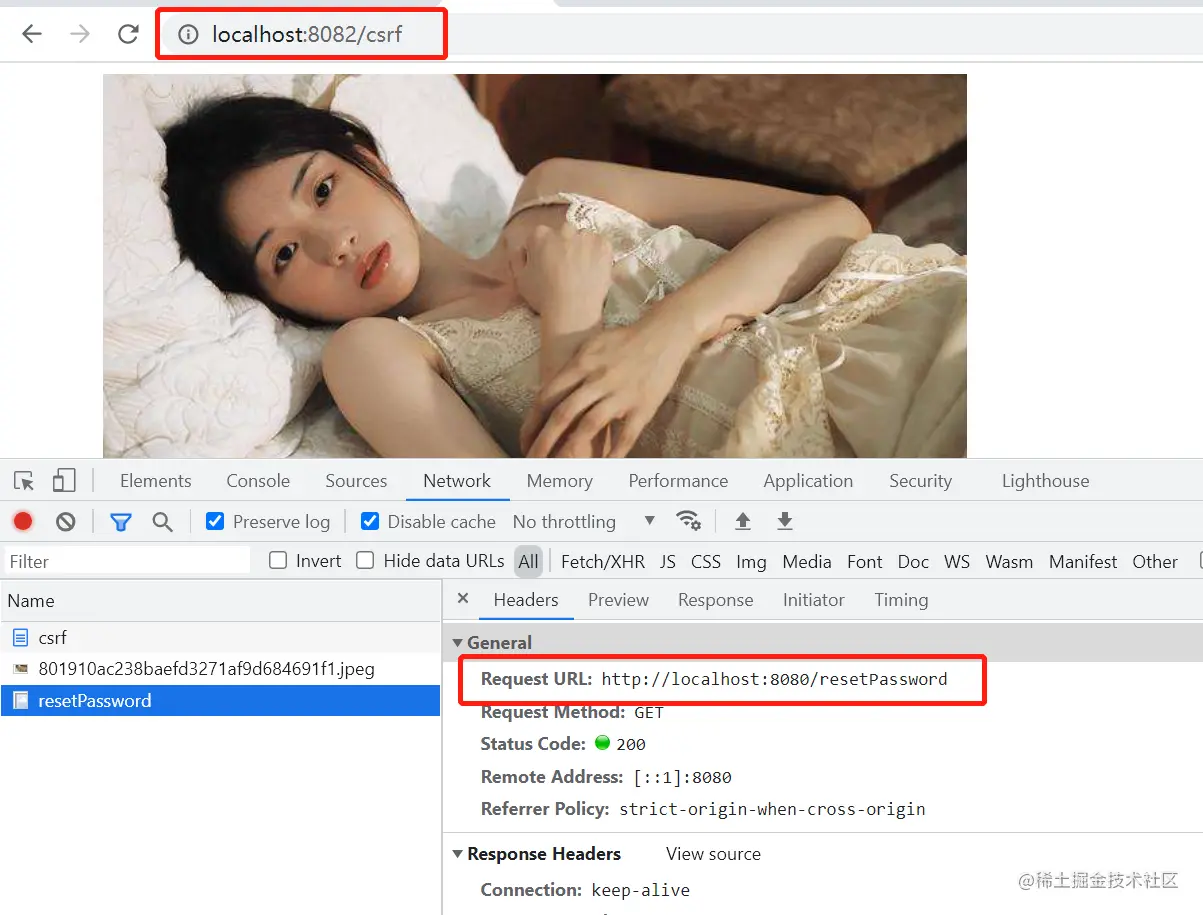Open the Sources panel
This screenshot has height=915, width=1203.
tap(356, 481)
